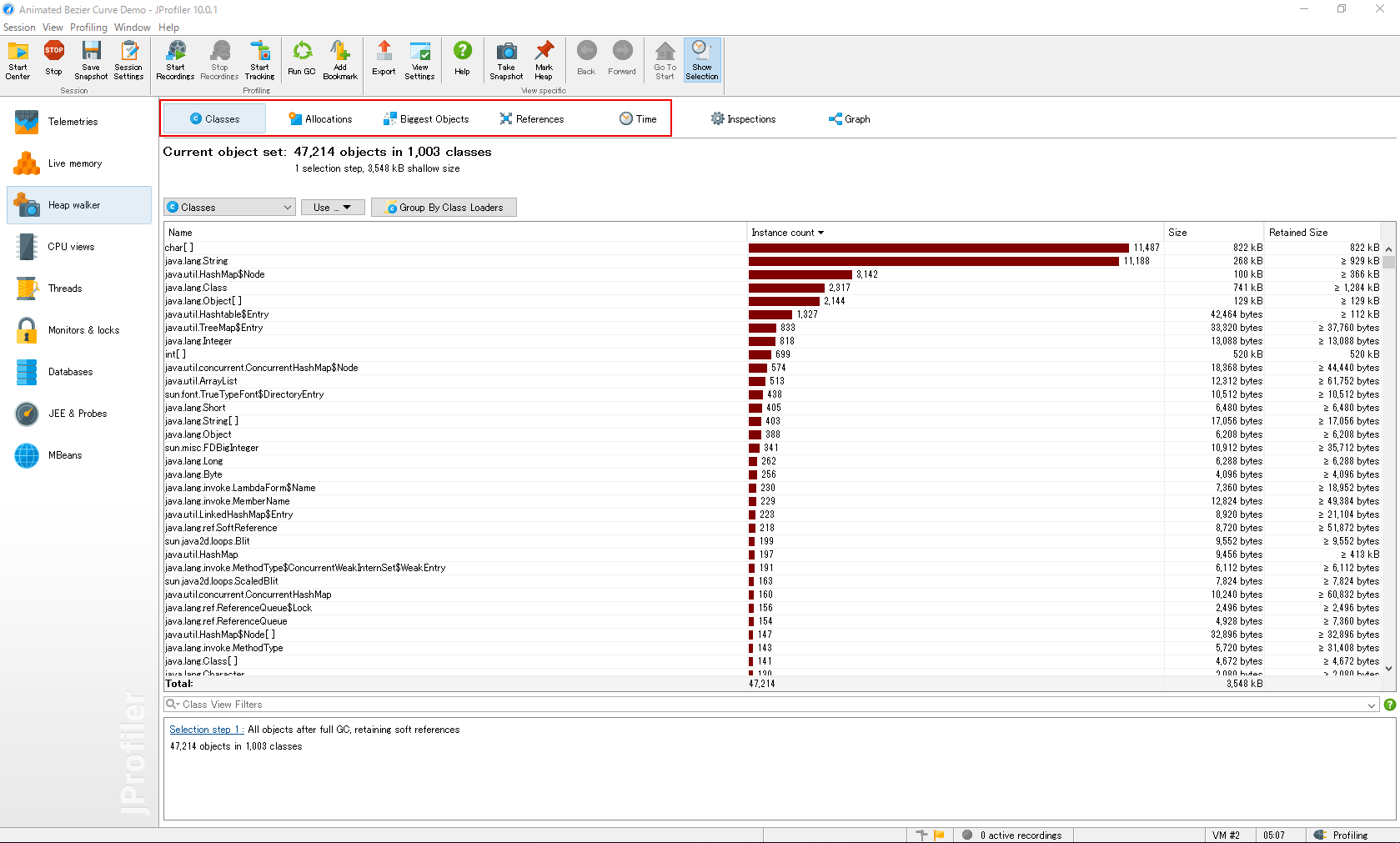
Task: Run garbage collection with Run GC
Action: (302, 60)
